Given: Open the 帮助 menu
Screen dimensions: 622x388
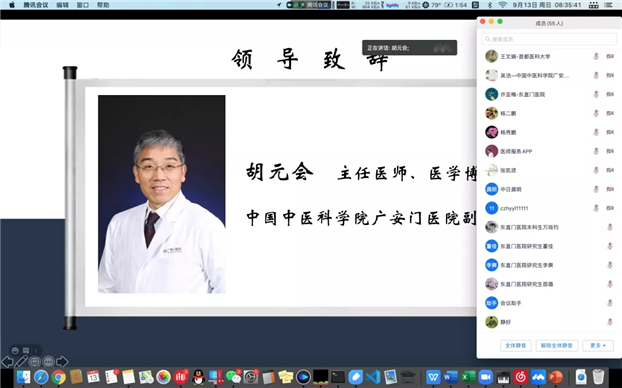Looking at the screenshot, I should click(x=103, y=5).
